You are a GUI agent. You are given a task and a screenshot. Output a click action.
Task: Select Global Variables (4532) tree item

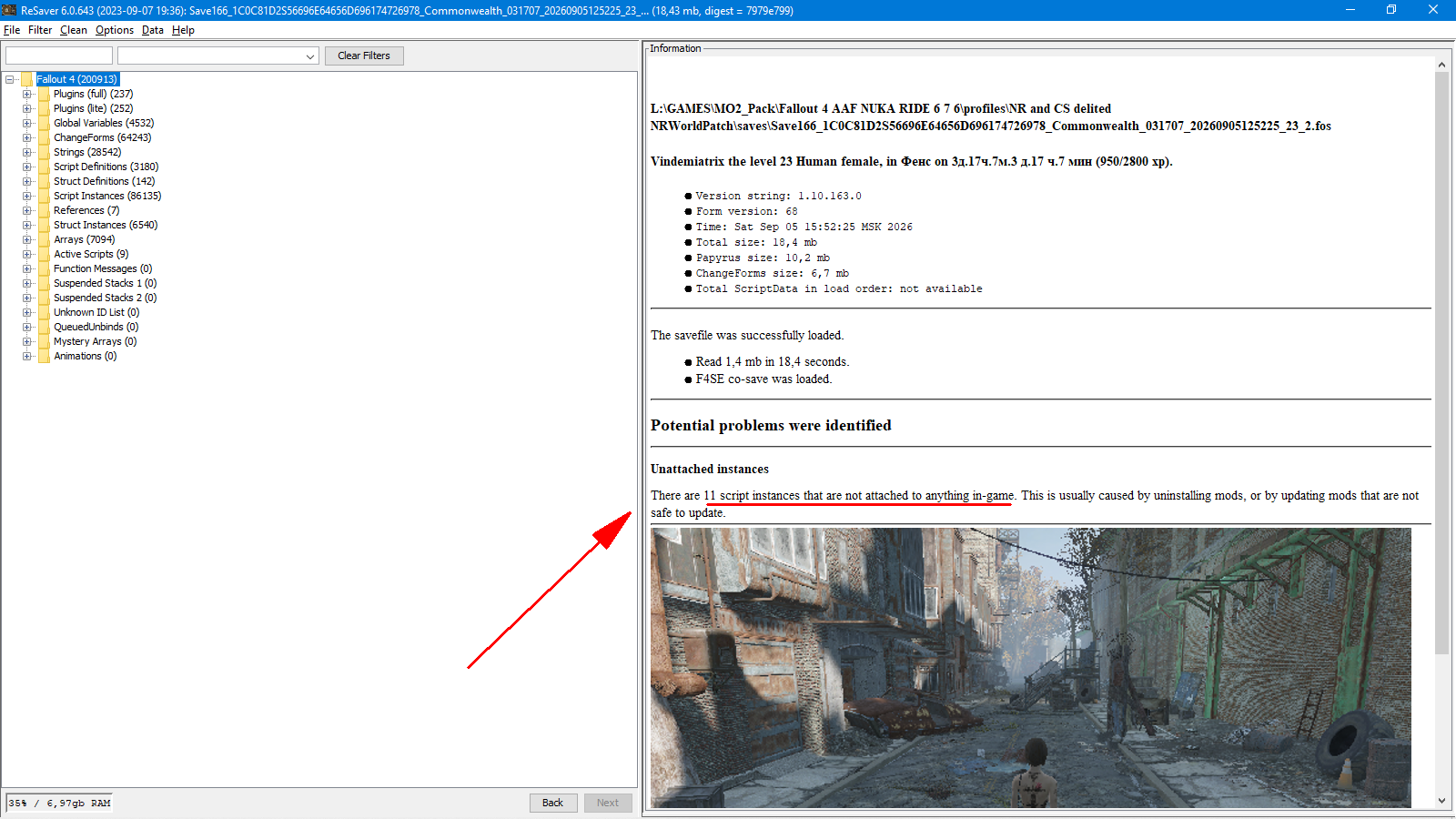pyautogui.click(x=104, y=123)
